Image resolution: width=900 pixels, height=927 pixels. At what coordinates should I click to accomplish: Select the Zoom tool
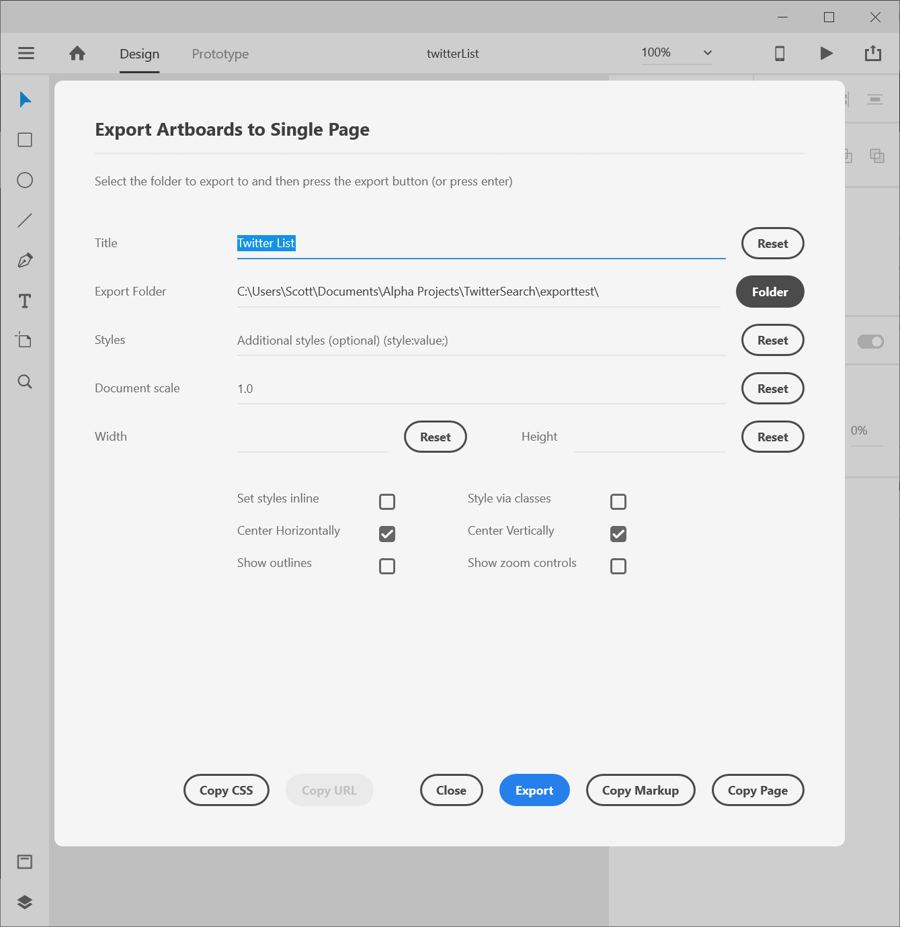(x=25, y=381)
